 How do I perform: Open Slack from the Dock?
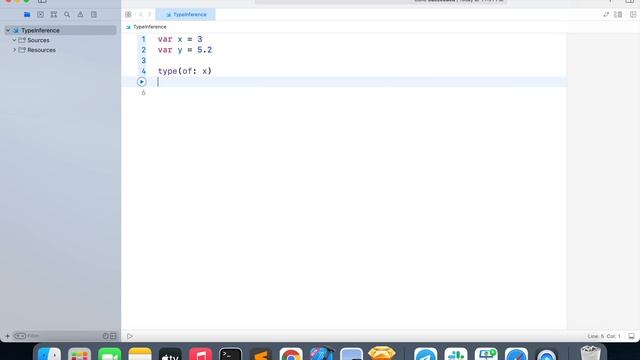456,353
